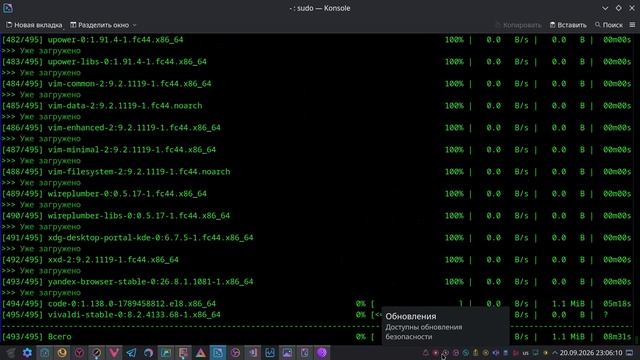
Task: Click the [494/495] counter
Action: click(22, 304)
